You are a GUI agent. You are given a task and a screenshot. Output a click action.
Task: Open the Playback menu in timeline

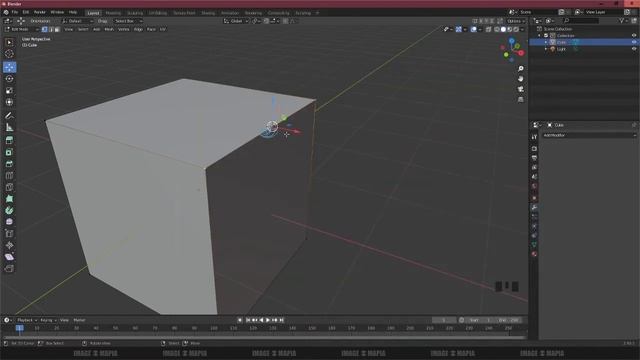(27, 320)
